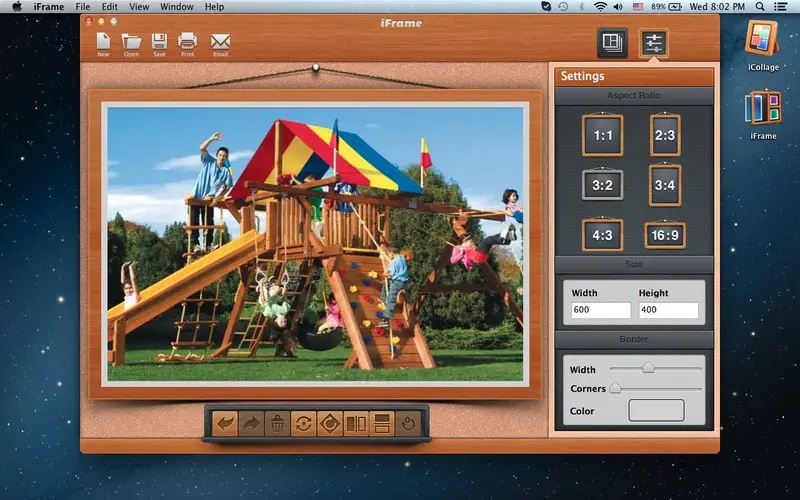Click the border Corners slider handle
Screen dimensions: 800x500
(x=615, y=388)
